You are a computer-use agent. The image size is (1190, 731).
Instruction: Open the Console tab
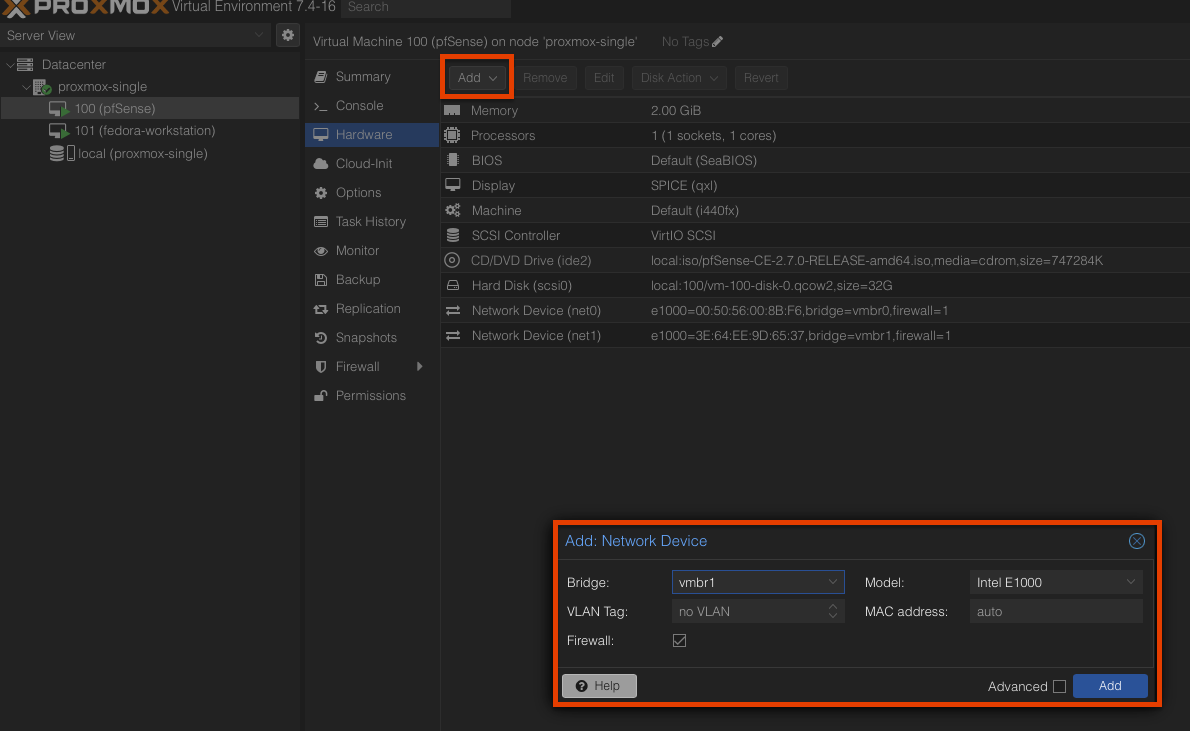[372, 106]
